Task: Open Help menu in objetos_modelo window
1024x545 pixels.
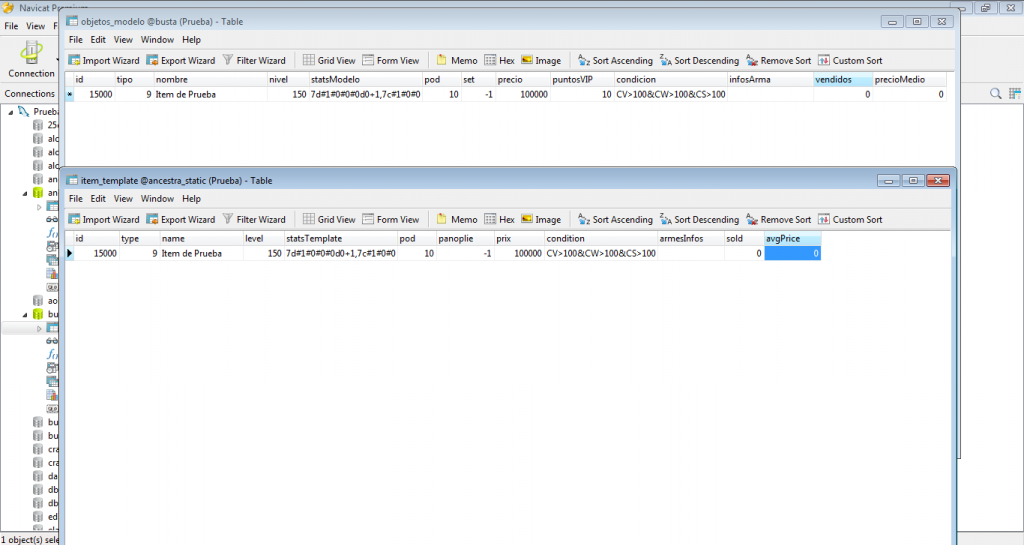Action: 191,40
